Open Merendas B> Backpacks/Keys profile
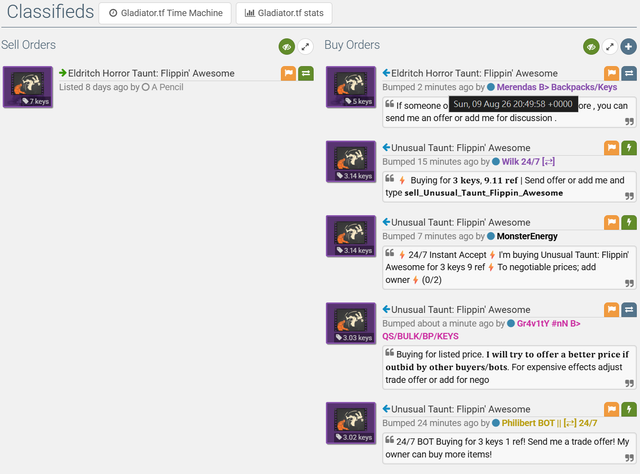640x474 pixels. 557,87
